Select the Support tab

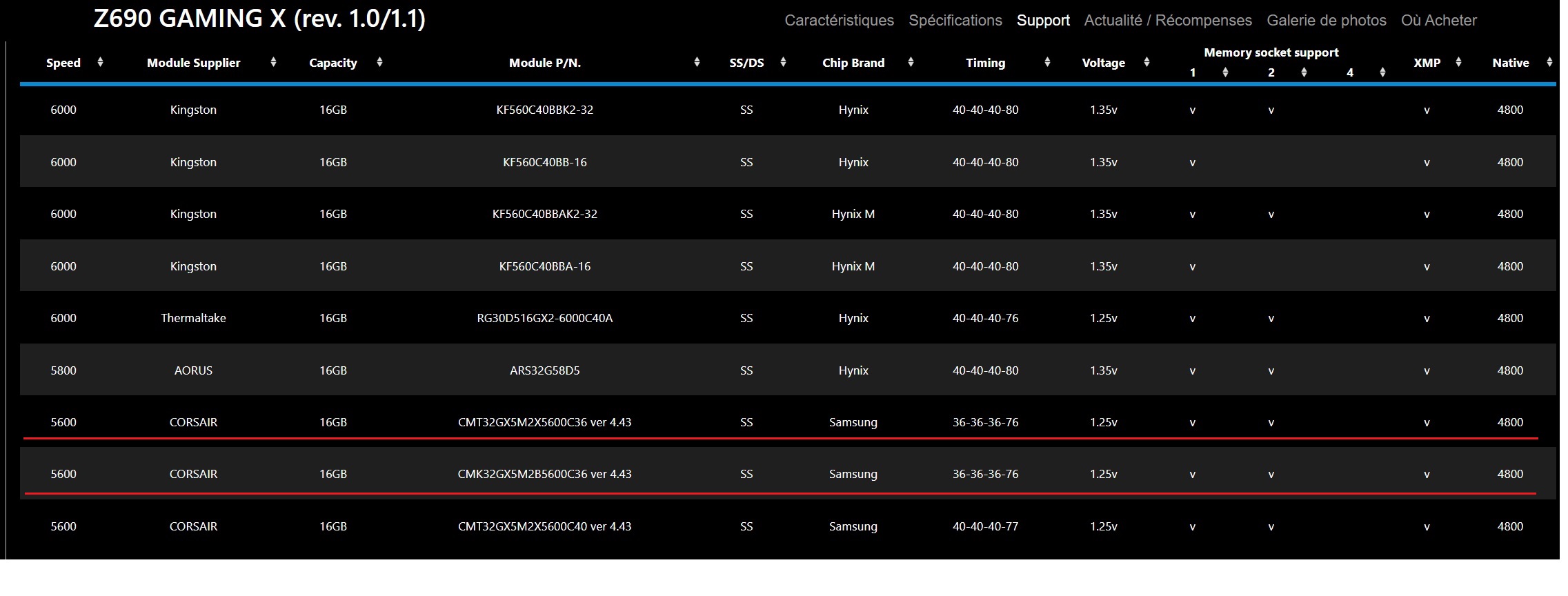pyautogui.click(x=1043, y=21)
